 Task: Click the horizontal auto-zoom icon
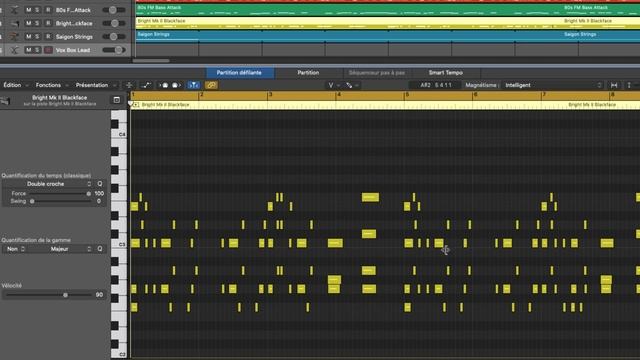point(614,85)
